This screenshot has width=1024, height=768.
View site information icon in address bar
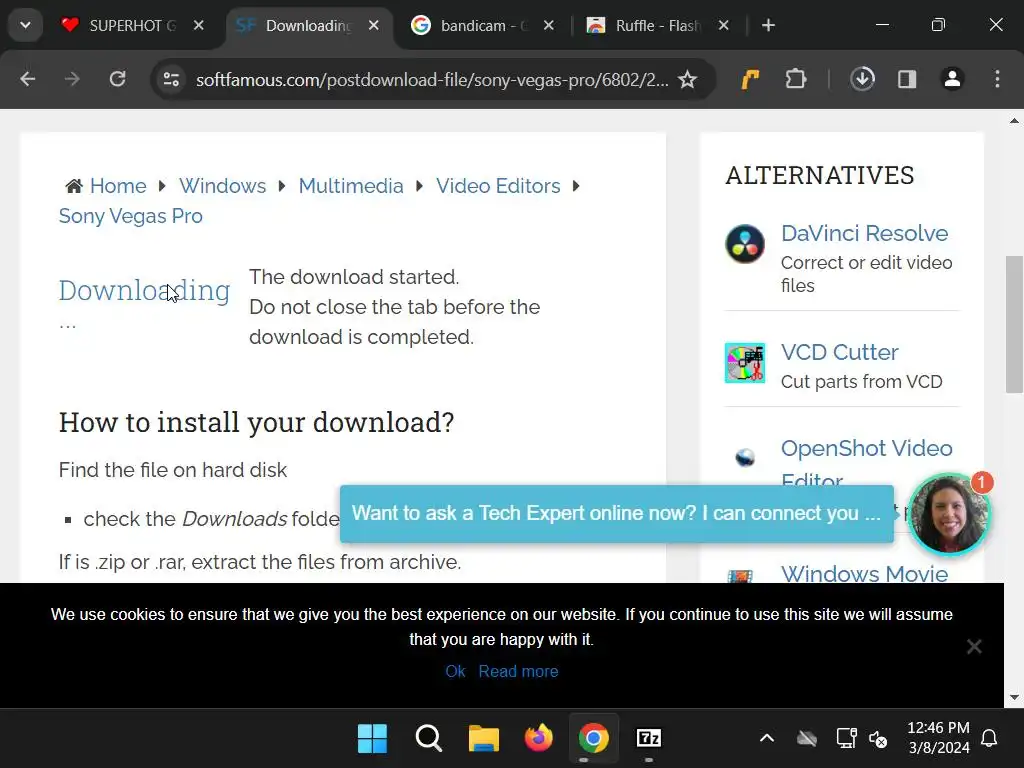point(171,80)
